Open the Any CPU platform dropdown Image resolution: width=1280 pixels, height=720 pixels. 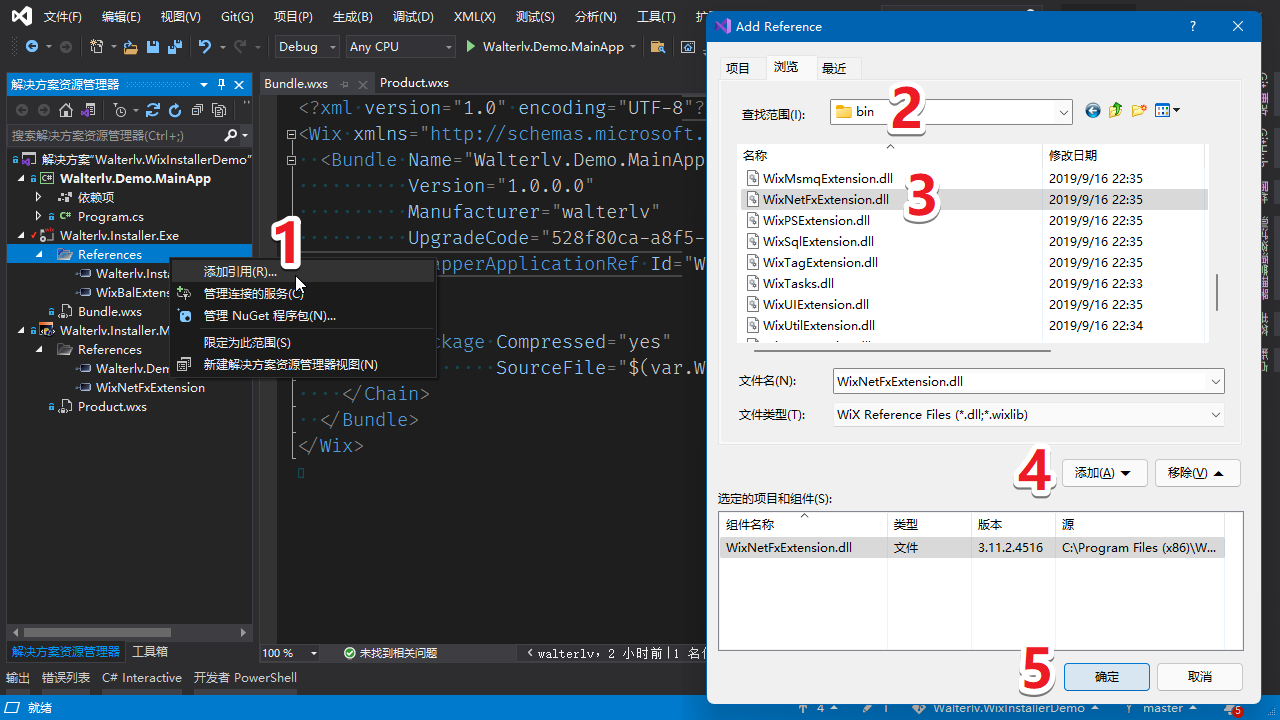pos(400,47)
